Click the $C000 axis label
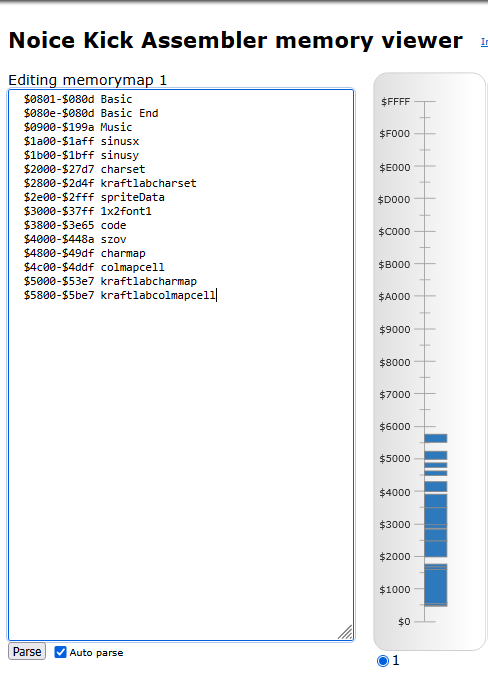 tap(394, 232)
